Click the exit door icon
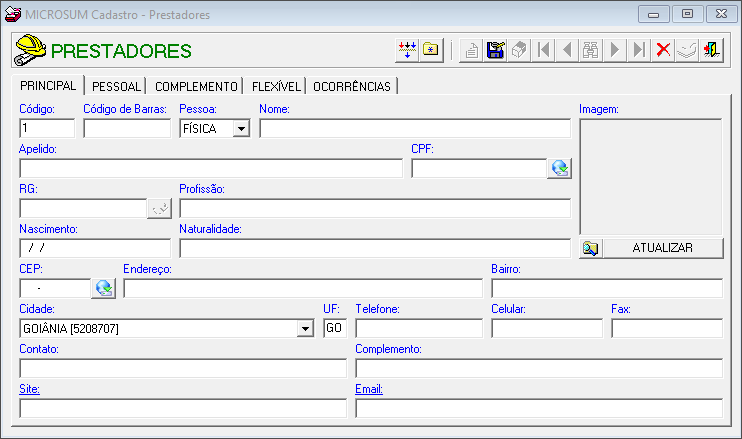Image resolution: width=742 pixels, height=439 pixels. [711, 50]
